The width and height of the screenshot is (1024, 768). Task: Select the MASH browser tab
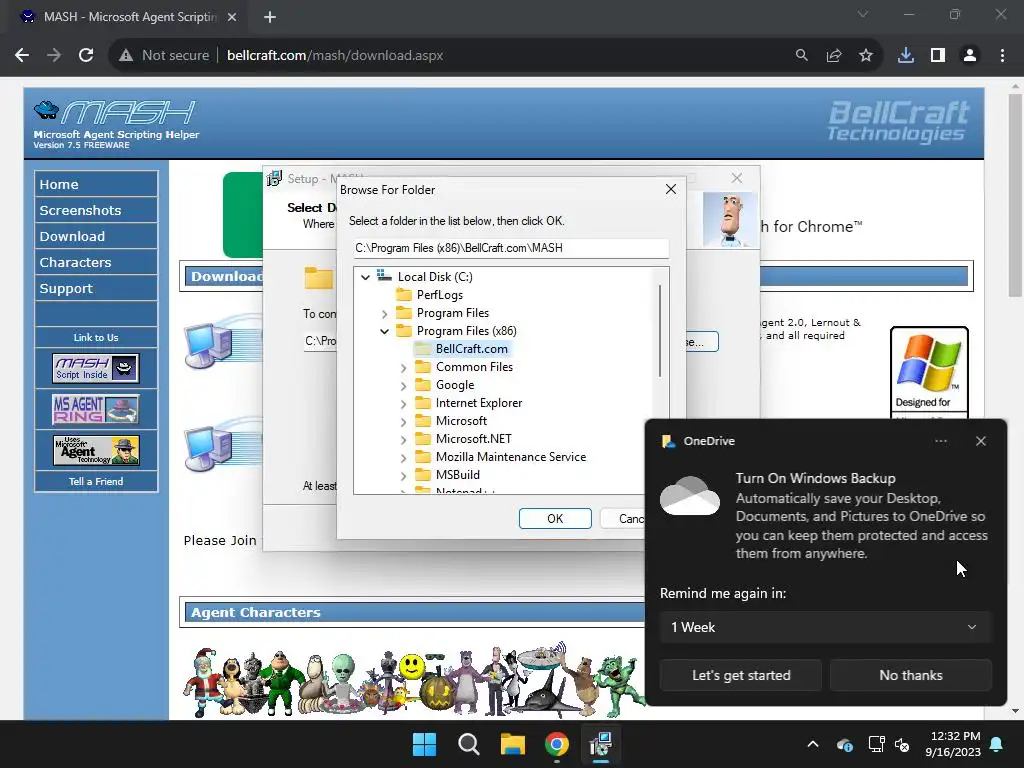(x=129, y=17)
